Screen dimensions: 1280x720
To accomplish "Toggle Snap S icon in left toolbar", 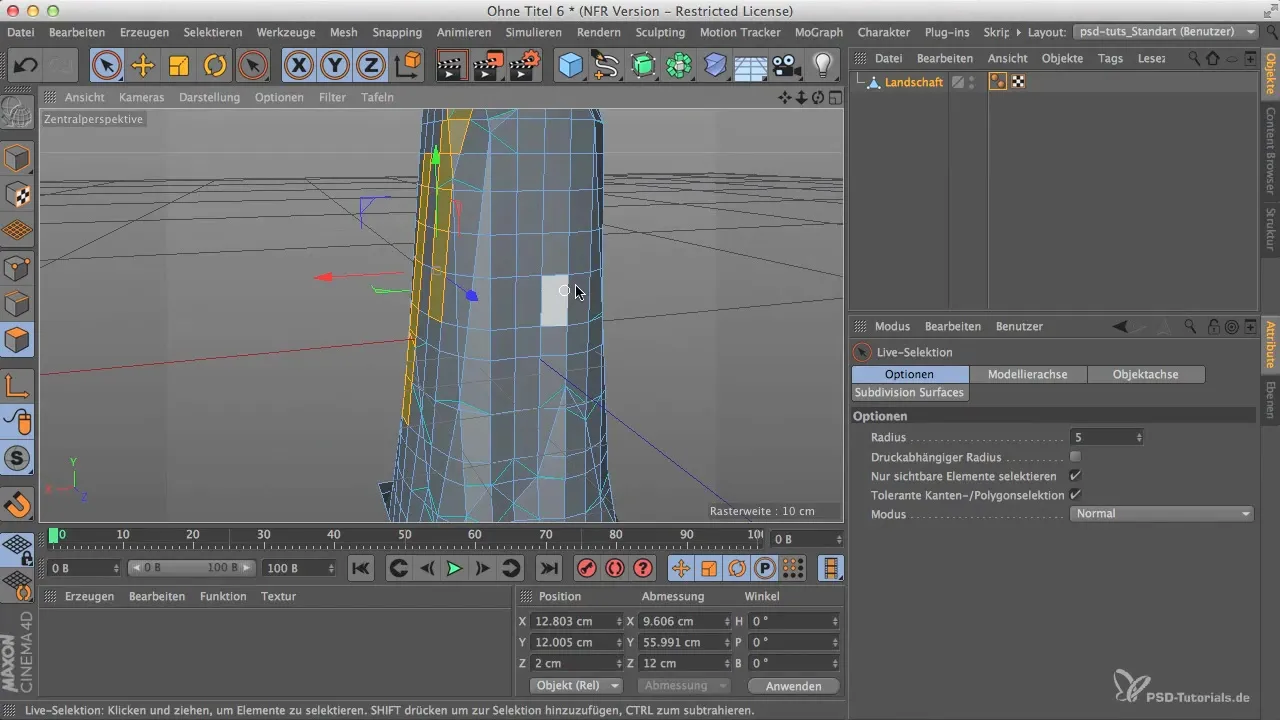I will (x=18, y=459).
